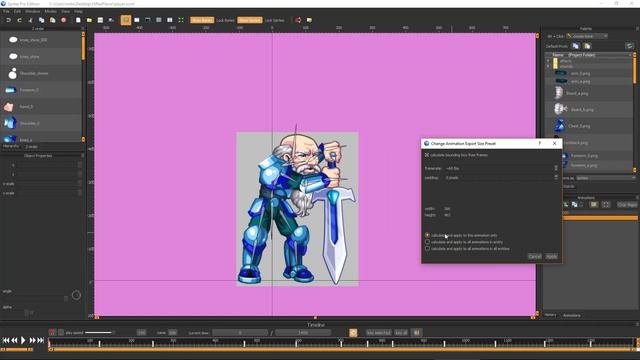Viewport: 640px width, 360px height.
Task: Click Cancel in export size dialog
Action: 535,256
